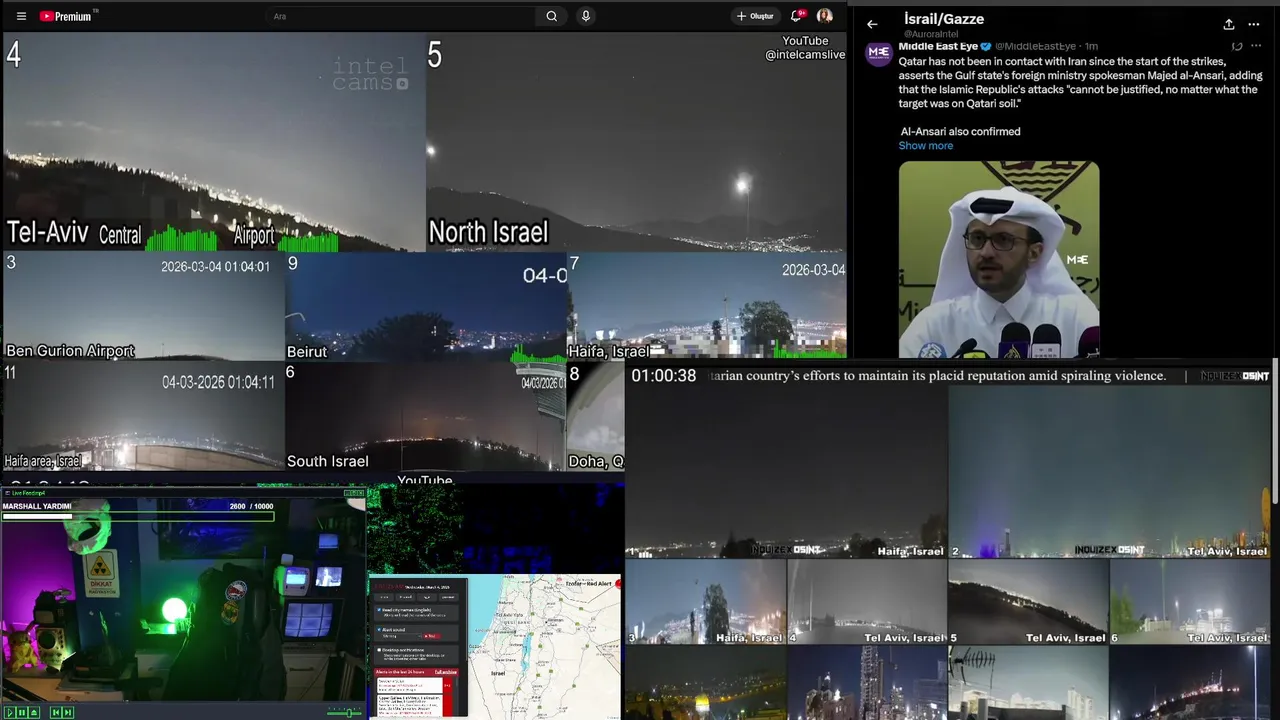Click the @intelcamslive YouTube watermark text
1280x720 pixels.
[805, 48]
